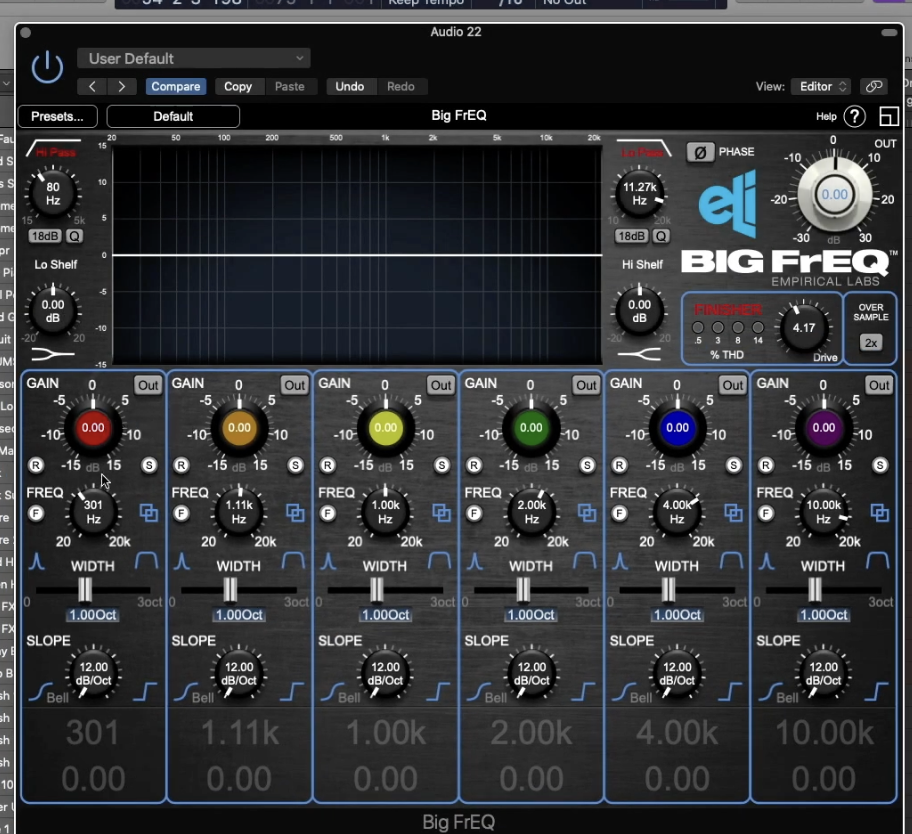Click the Lo Pass 11.27k Hz knob
The width and height of the screenshot is (912, 834).
coord(639,194)
